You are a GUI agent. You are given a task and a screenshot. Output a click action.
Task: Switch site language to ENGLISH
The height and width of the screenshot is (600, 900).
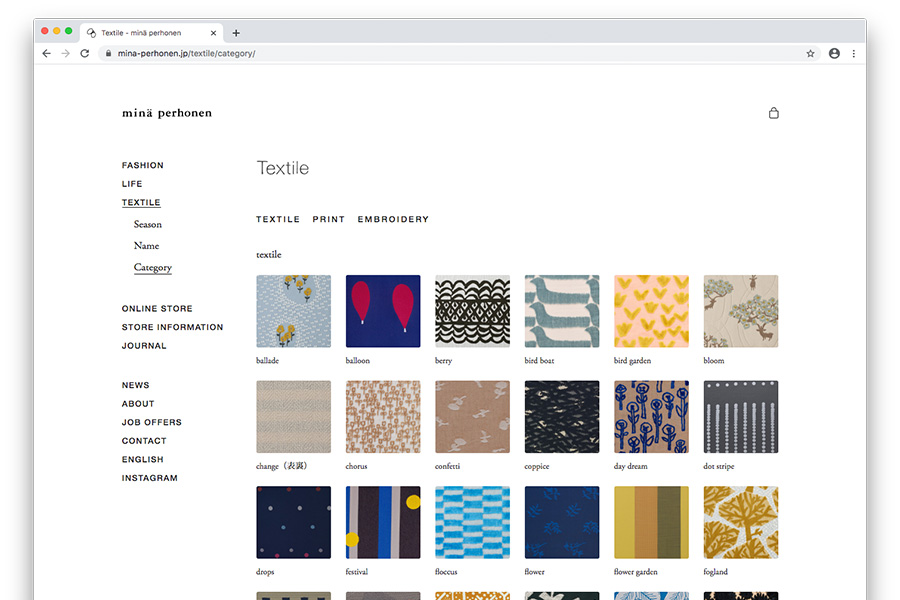[142, 459]
